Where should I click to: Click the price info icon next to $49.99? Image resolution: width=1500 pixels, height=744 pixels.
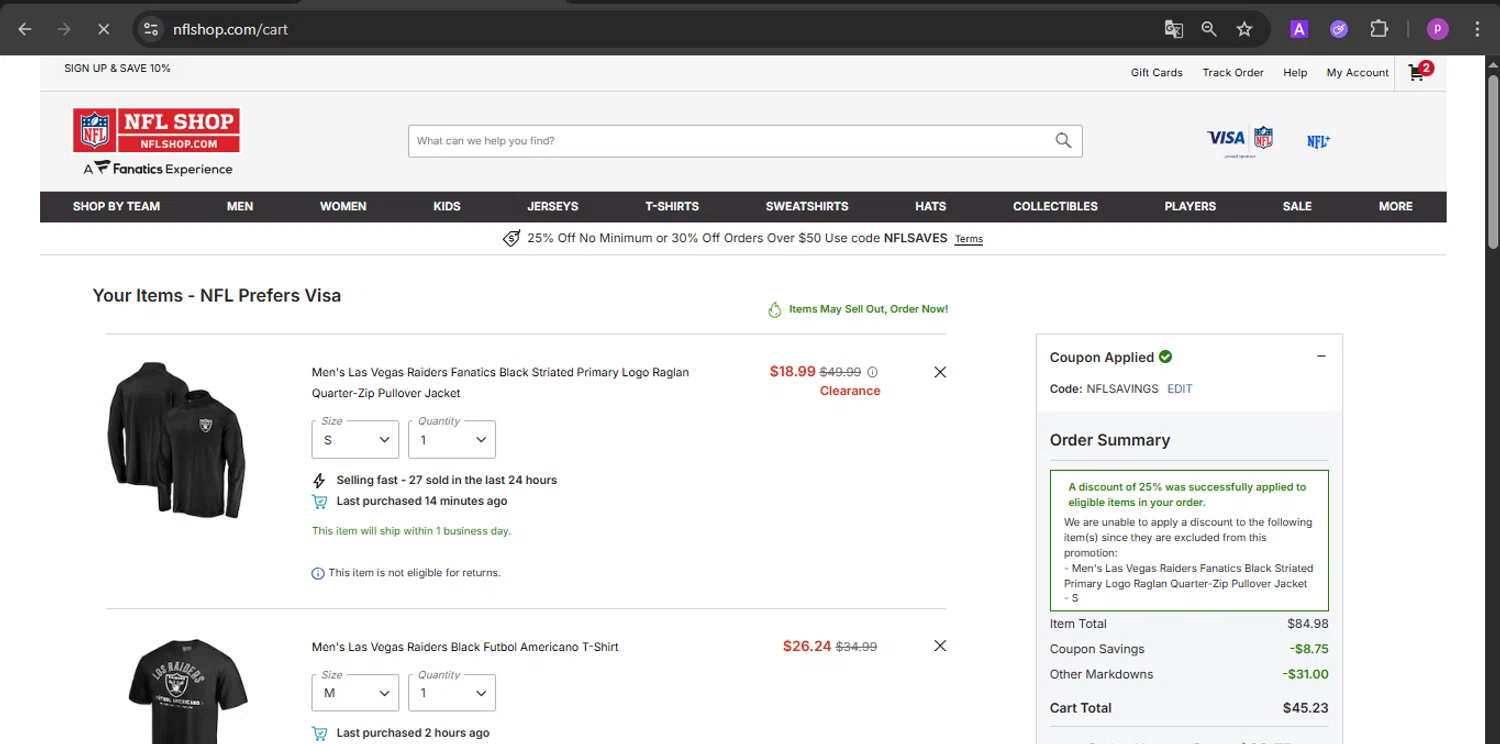pyautogui.click(x=872, y=372)
